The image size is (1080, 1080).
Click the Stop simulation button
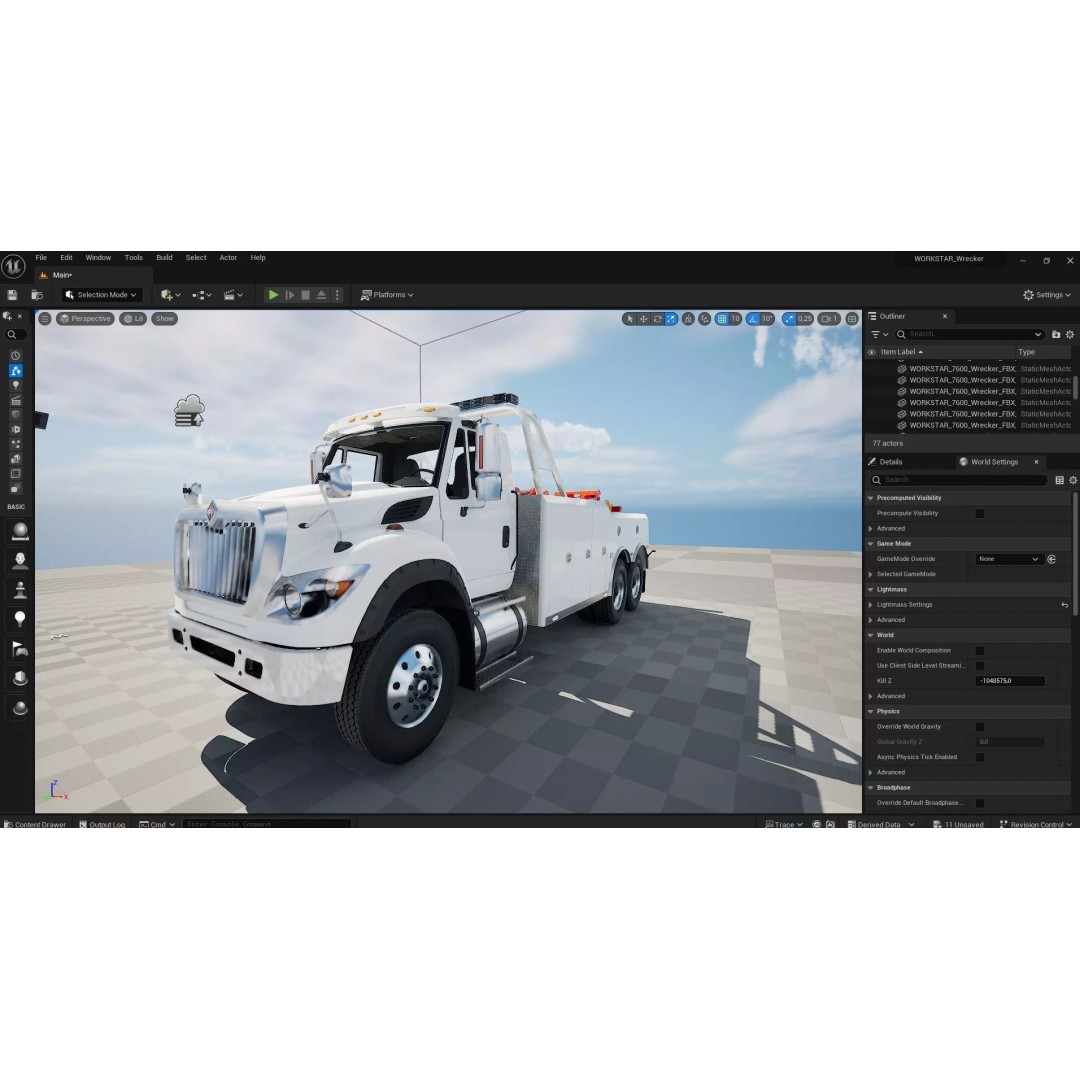coord(306,295)
